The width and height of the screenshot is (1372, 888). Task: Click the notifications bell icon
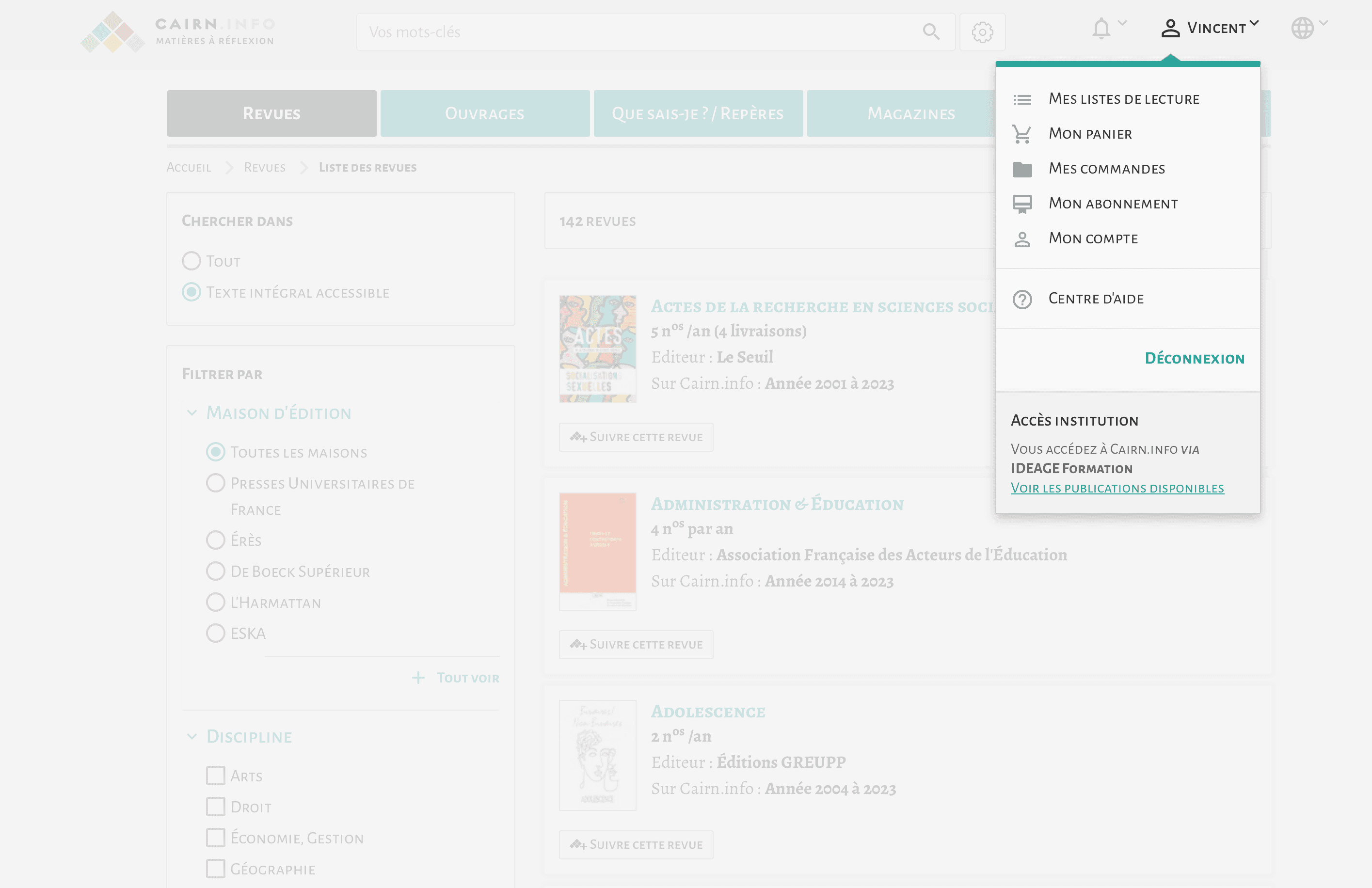point(1101,28)
